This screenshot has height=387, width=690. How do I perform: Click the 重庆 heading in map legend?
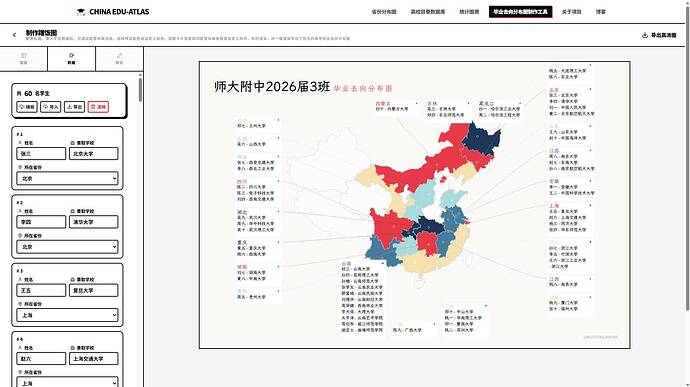click(242, 243)
